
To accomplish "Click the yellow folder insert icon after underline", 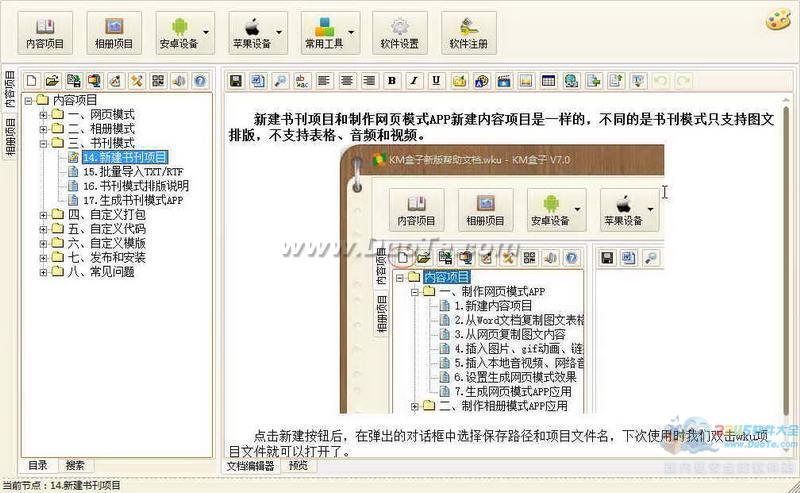I will click(x=459, y=81).
